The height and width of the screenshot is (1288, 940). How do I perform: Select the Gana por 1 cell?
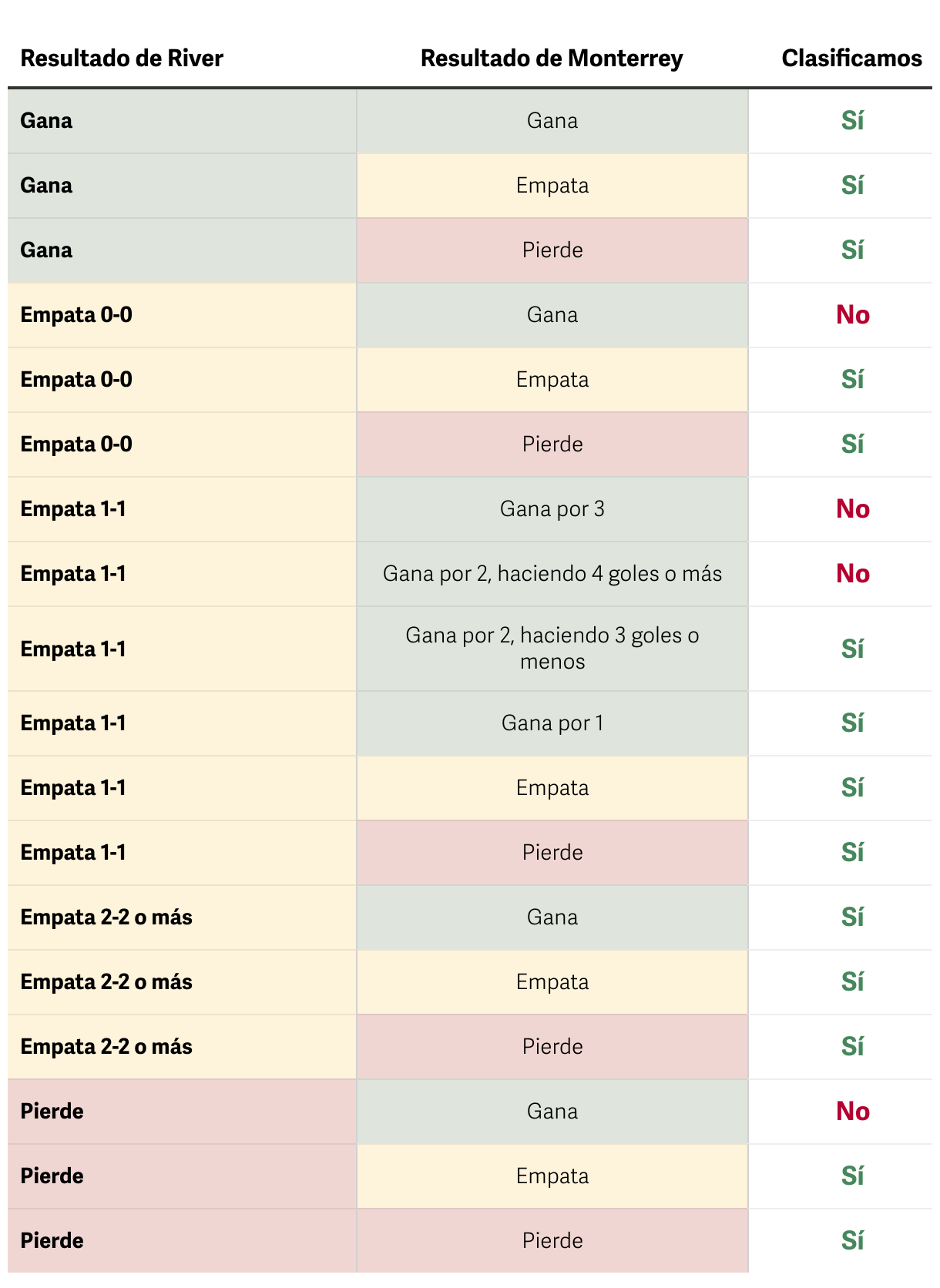pyautogui.click(x=552, y=723)
